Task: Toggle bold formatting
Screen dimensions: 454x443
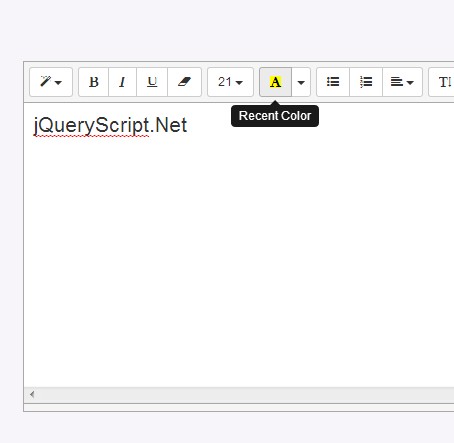Action: coord(94,82)
